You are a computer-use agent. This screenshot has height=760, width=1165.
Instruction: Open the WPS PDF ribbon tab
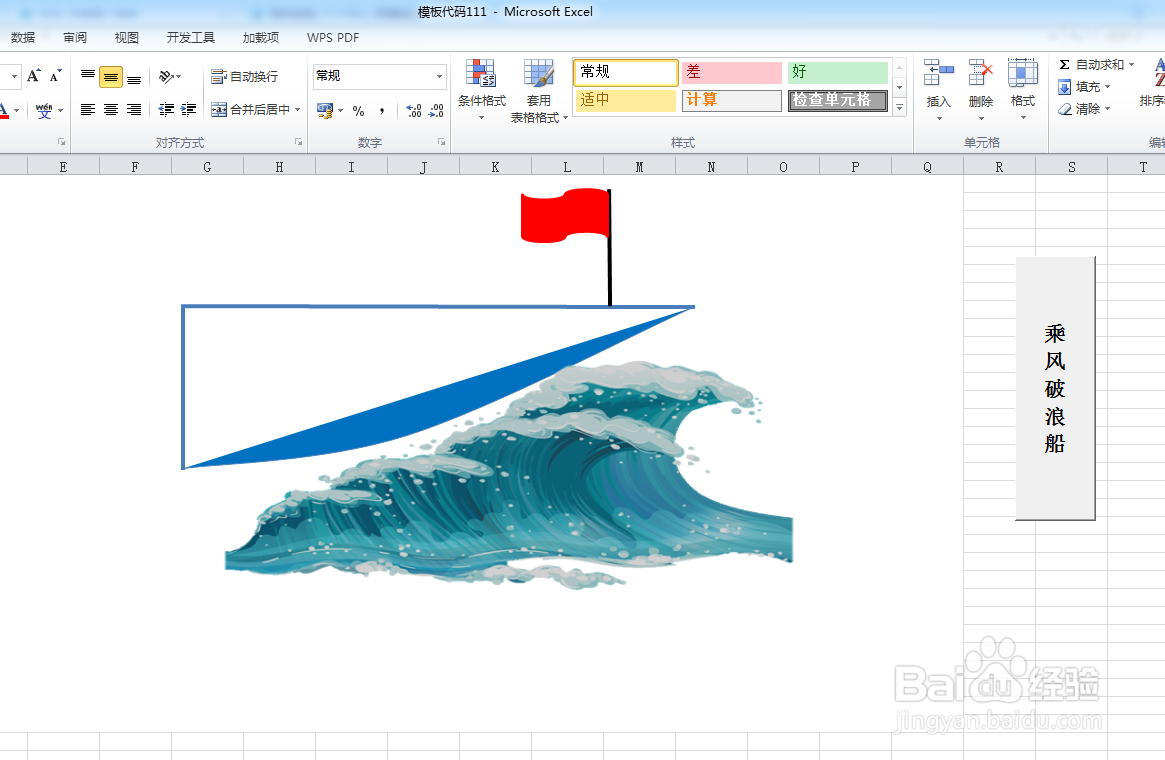[333, 37]
